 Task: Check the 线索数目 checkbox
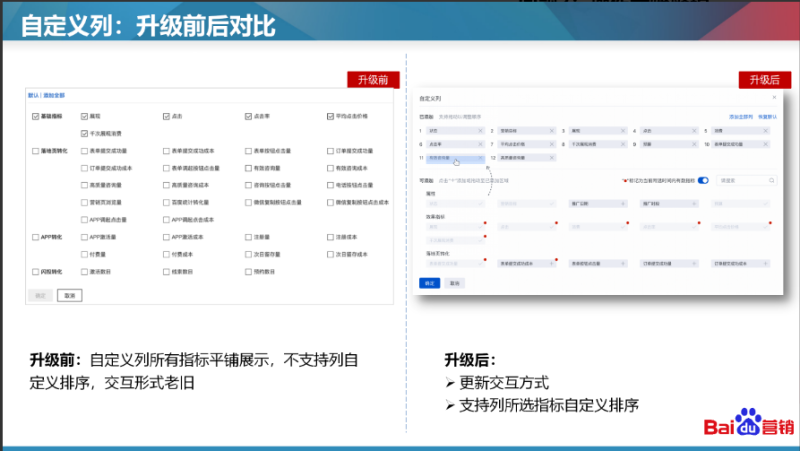166,272
